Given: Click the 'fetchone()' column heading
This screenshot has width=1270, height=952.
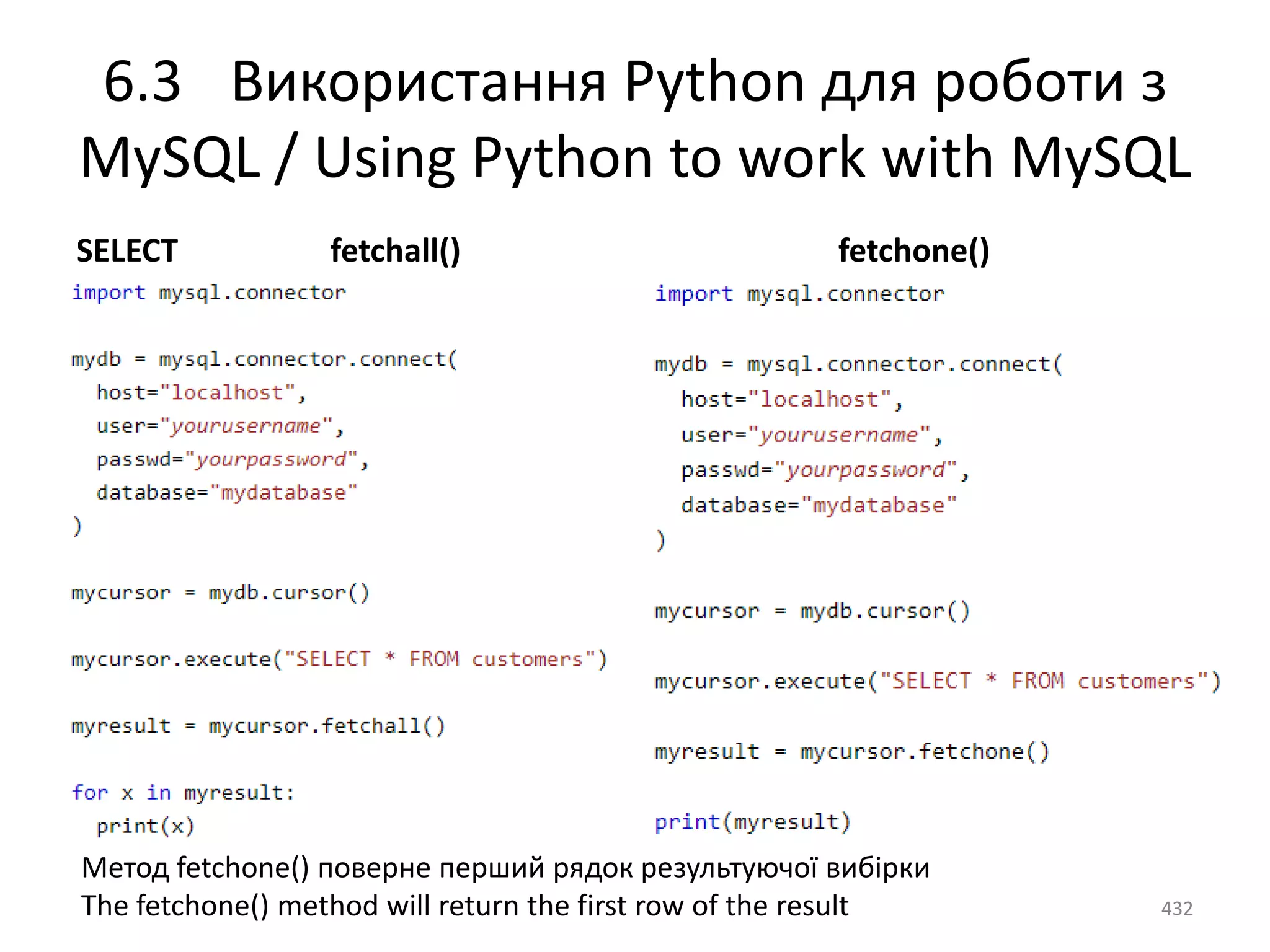Looking at the screenshot, I should click(x=914, y=251).
